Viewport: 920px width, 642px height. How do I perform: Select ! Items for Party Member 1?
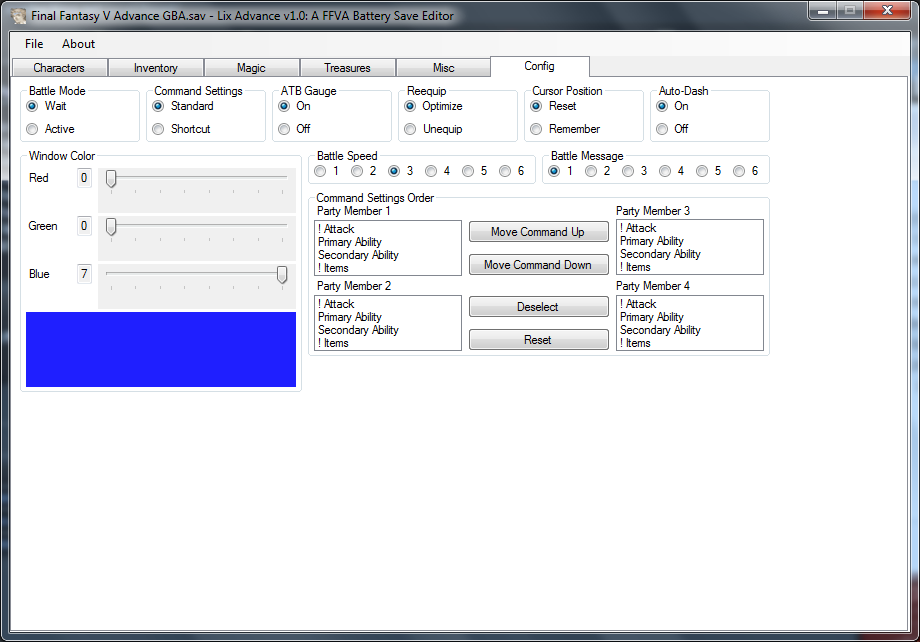pyautogui.click(x=388, y=268)
